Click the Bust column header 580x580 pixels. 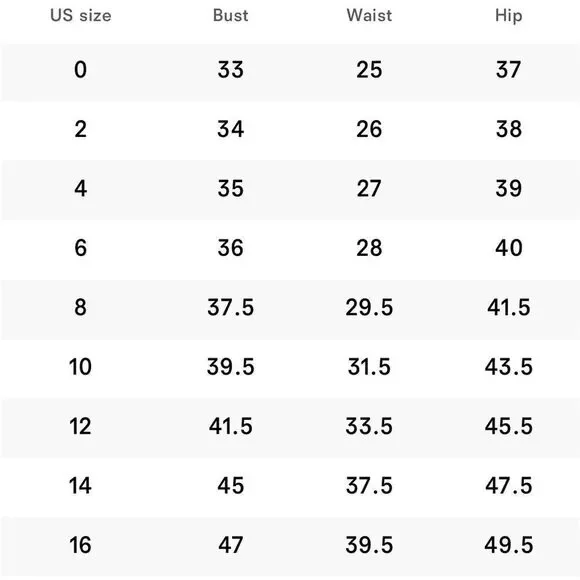coord(230,16)
